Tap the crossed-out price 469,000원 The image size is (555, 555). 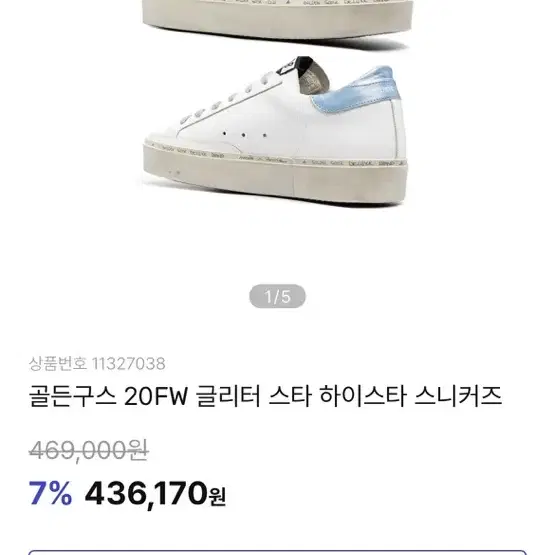tap(88, 451)
